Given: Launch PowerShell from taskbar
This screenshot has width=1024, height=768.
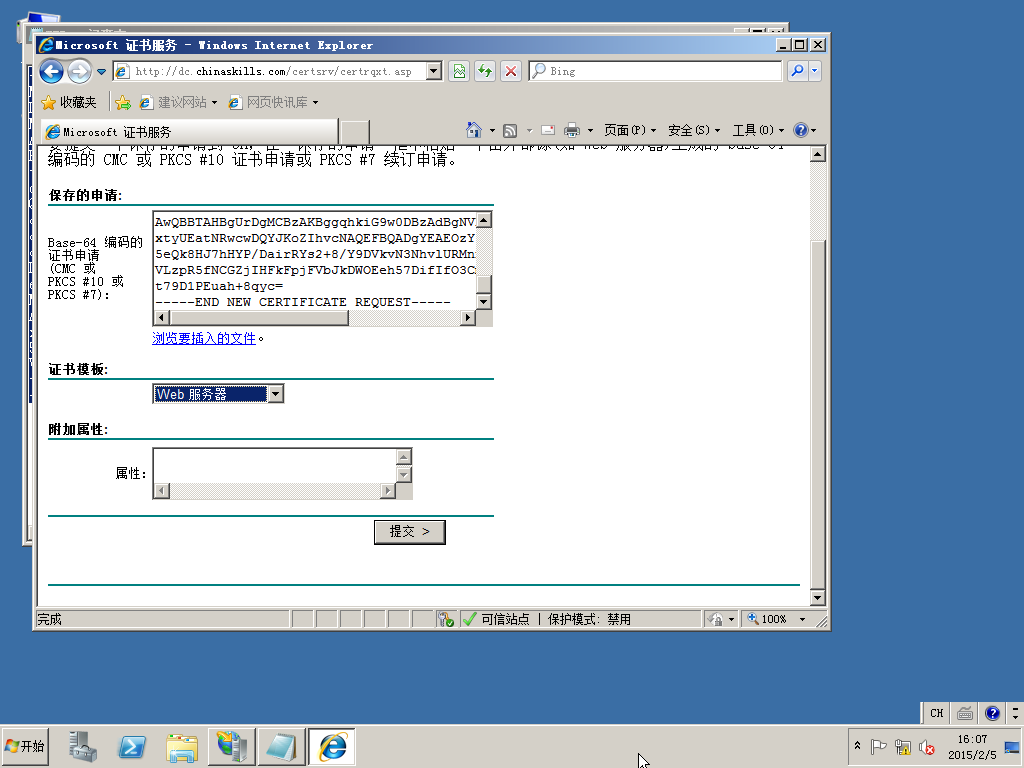Looking at the screenshot, I should 132,746.
